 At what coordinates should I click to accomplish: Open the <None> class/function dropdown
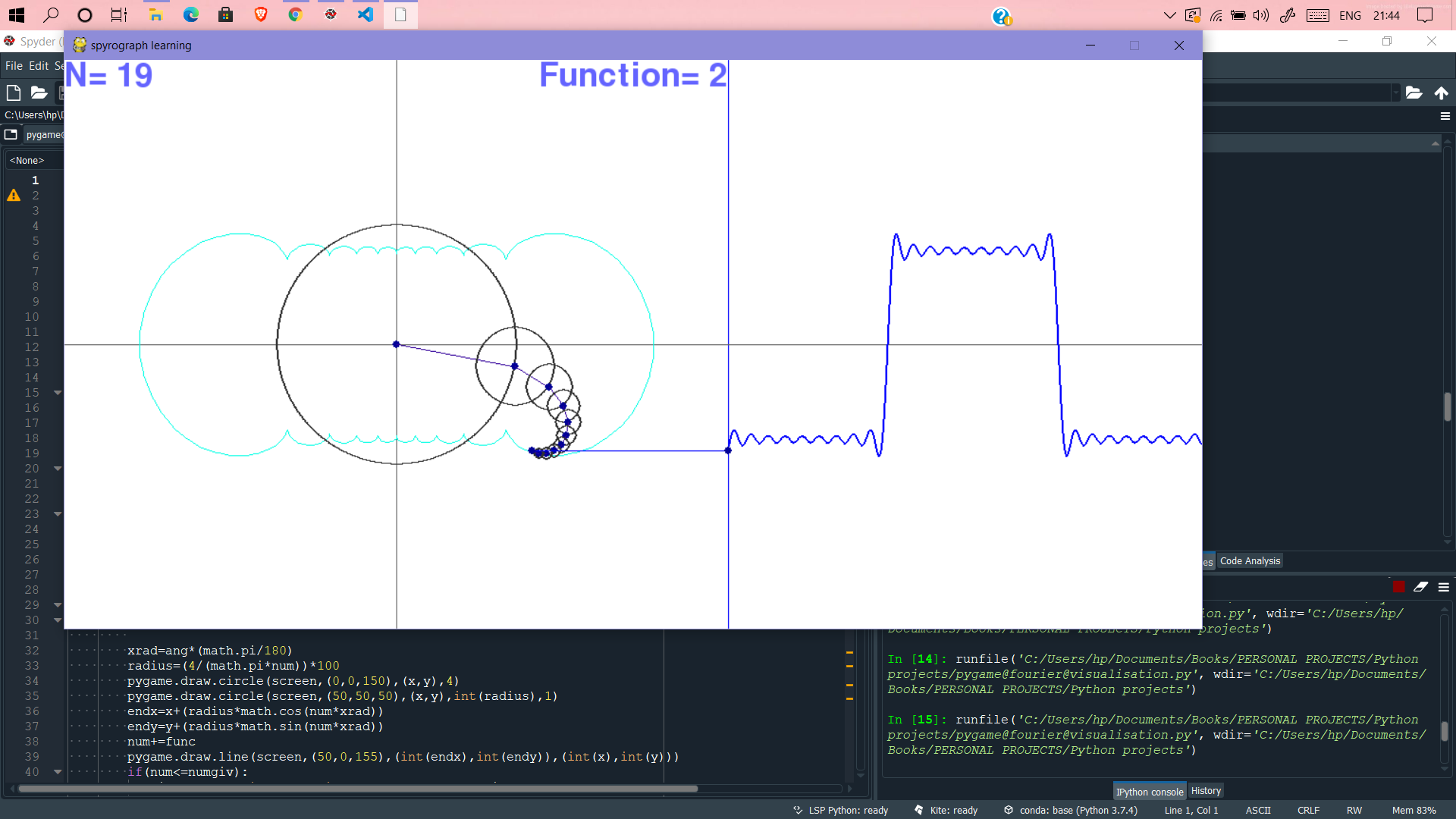coord(34,161)
